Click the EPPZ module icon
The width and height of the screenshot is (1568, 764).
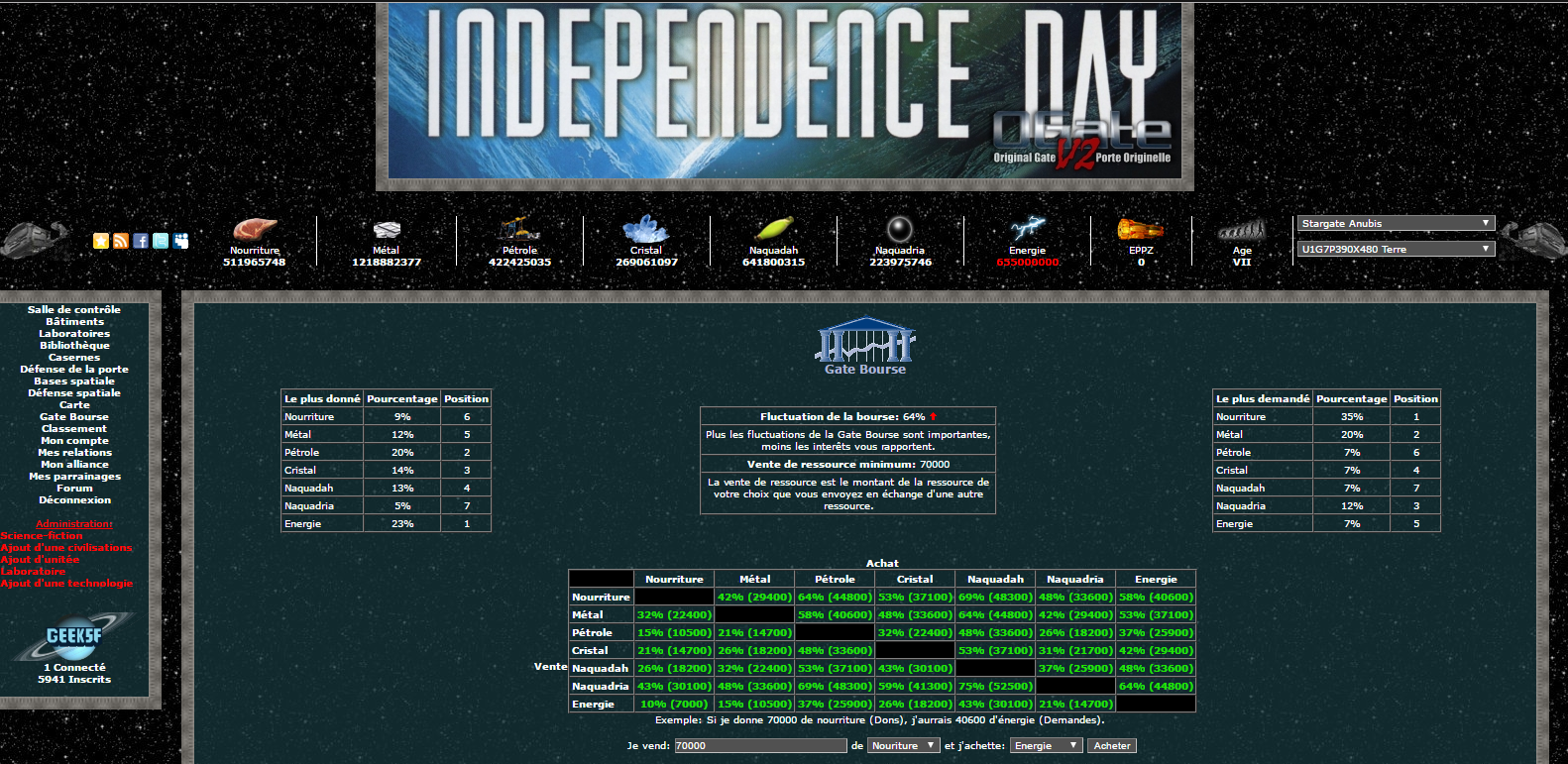[x=1141, y=229]
